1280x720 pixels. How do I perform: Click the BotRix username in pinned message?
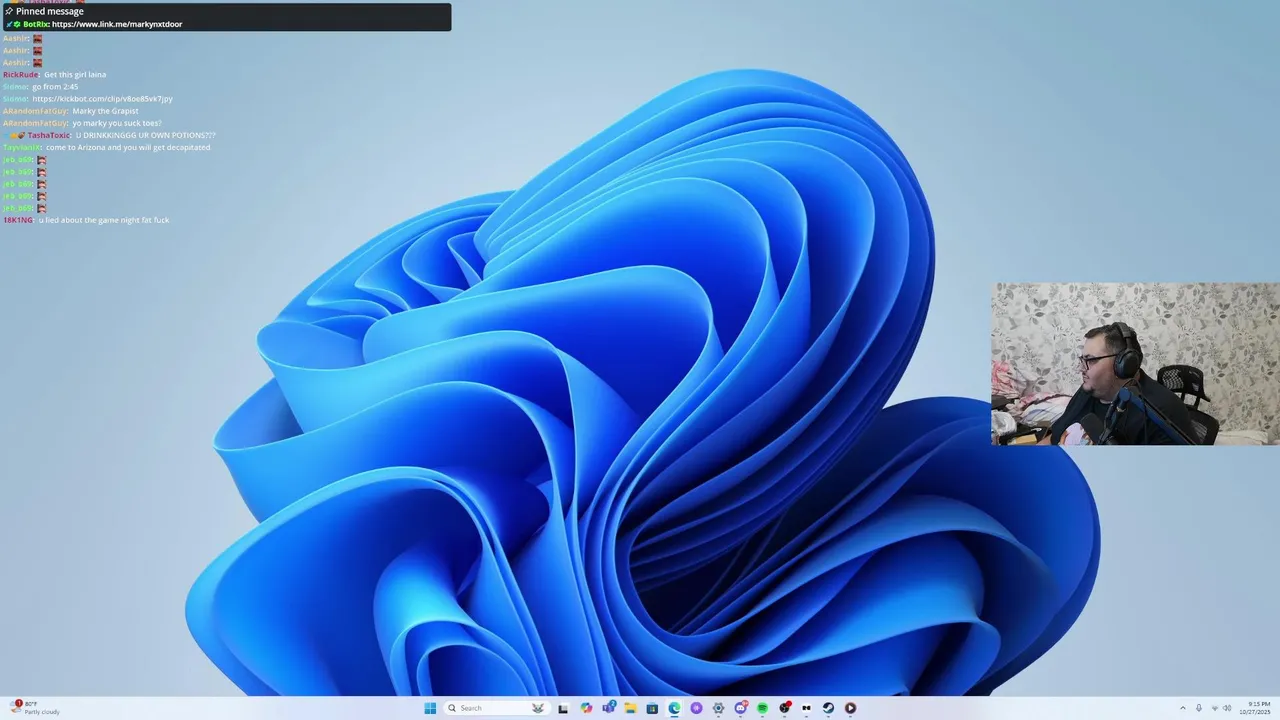coord(35,24)
